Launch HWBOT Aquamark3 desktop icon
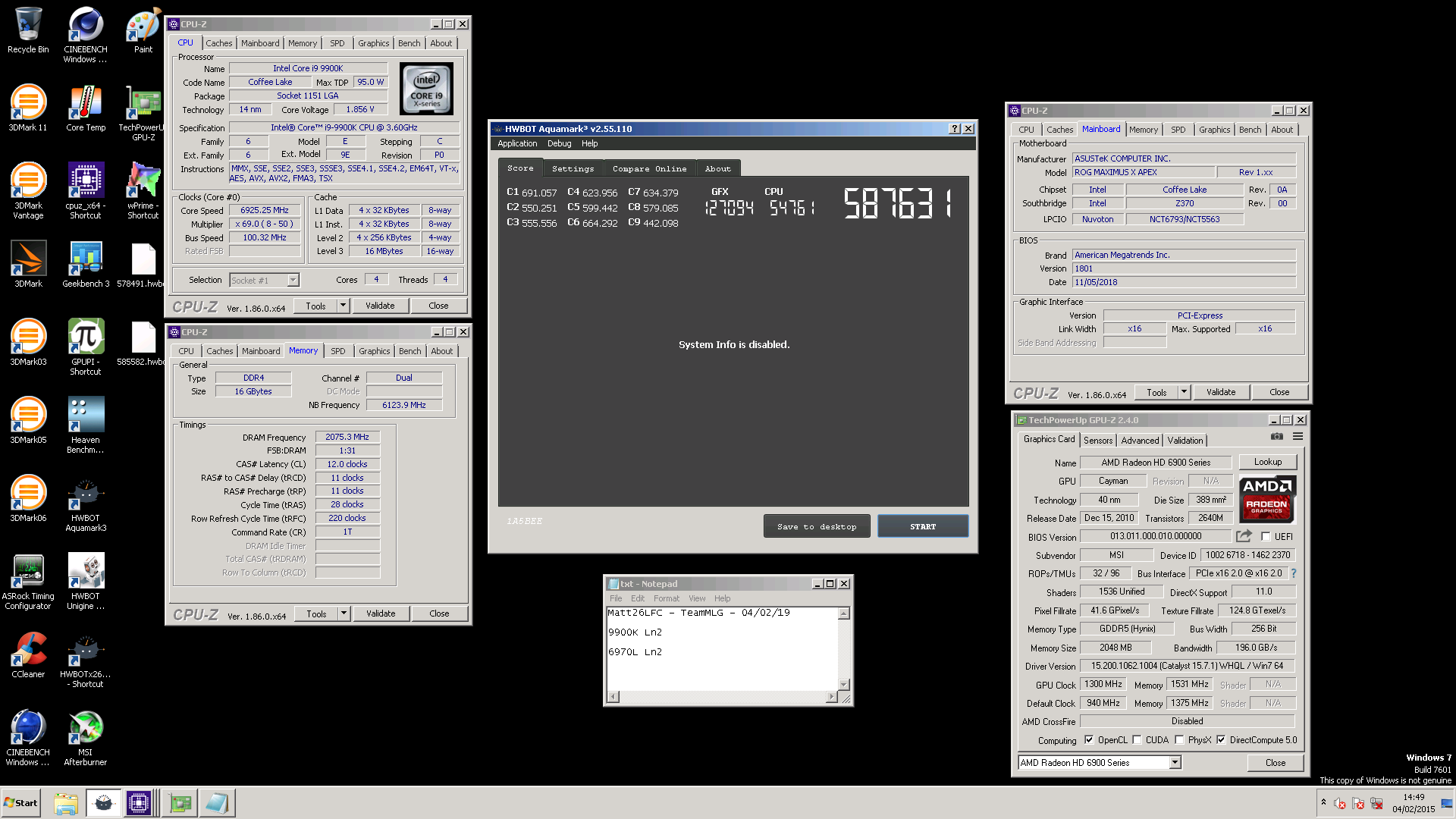 pyautogui.click(x=86, y=504)
